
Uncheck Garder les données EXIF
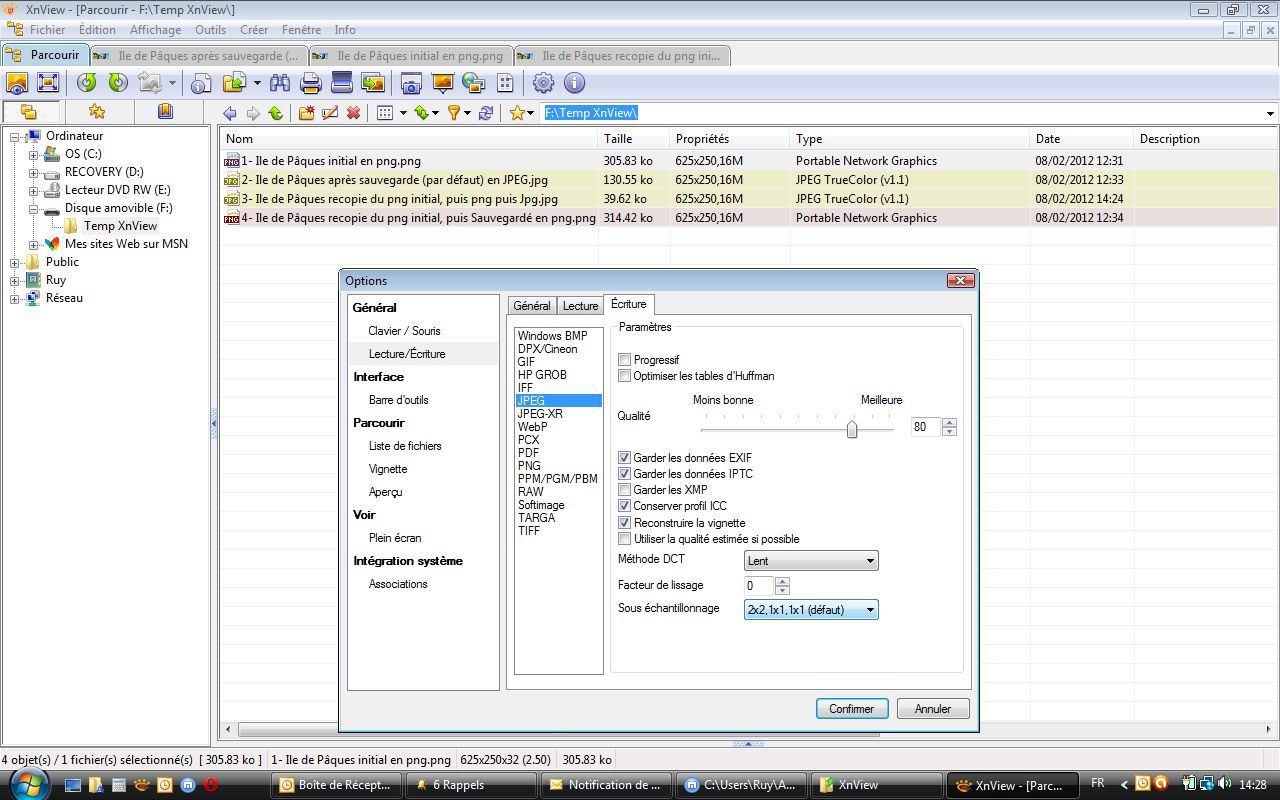(x=625, y=458)
